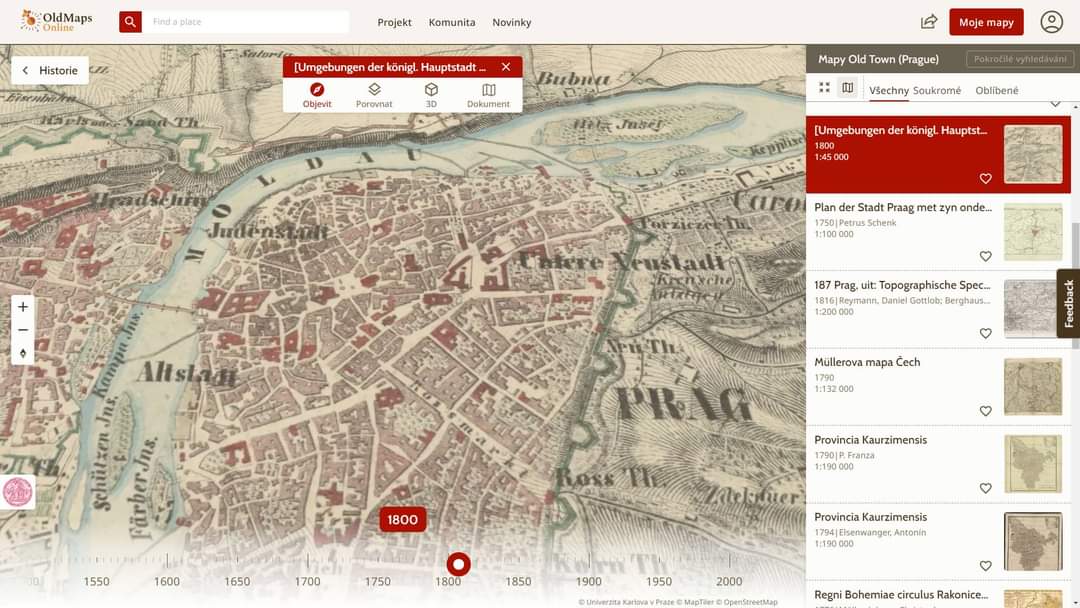Favorite Plan der Stadt Praag map
The height and width of the screenshot is (608, 1080).
tap(986, 256)
